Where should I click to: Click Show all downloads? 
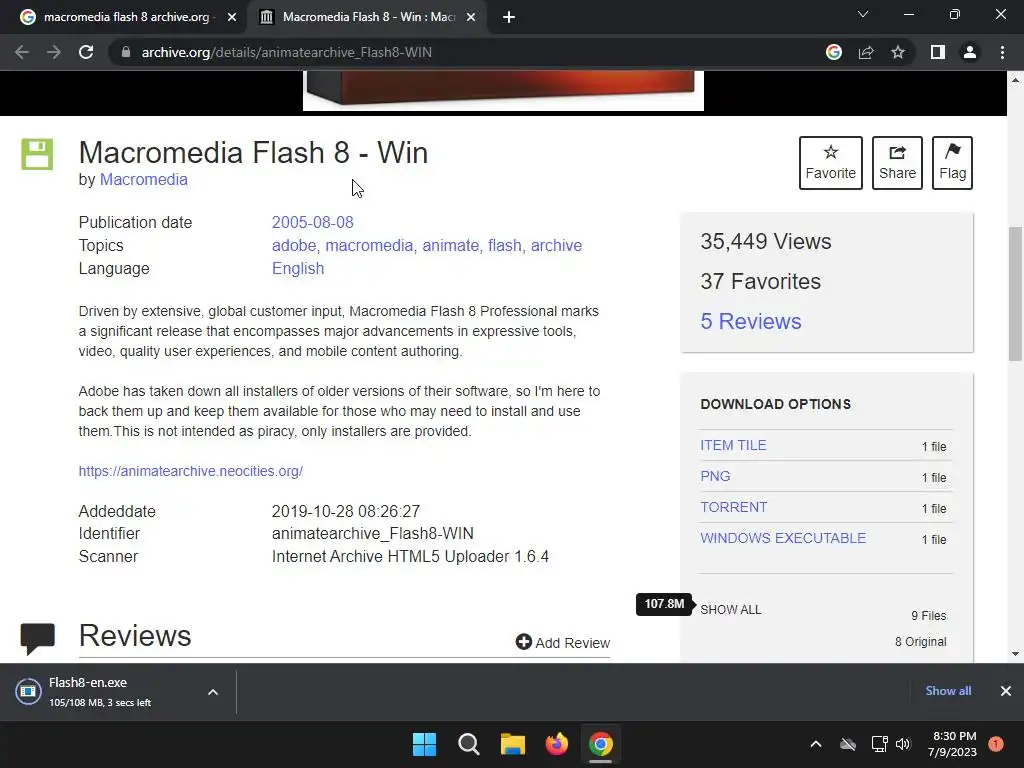click(948, 691)
